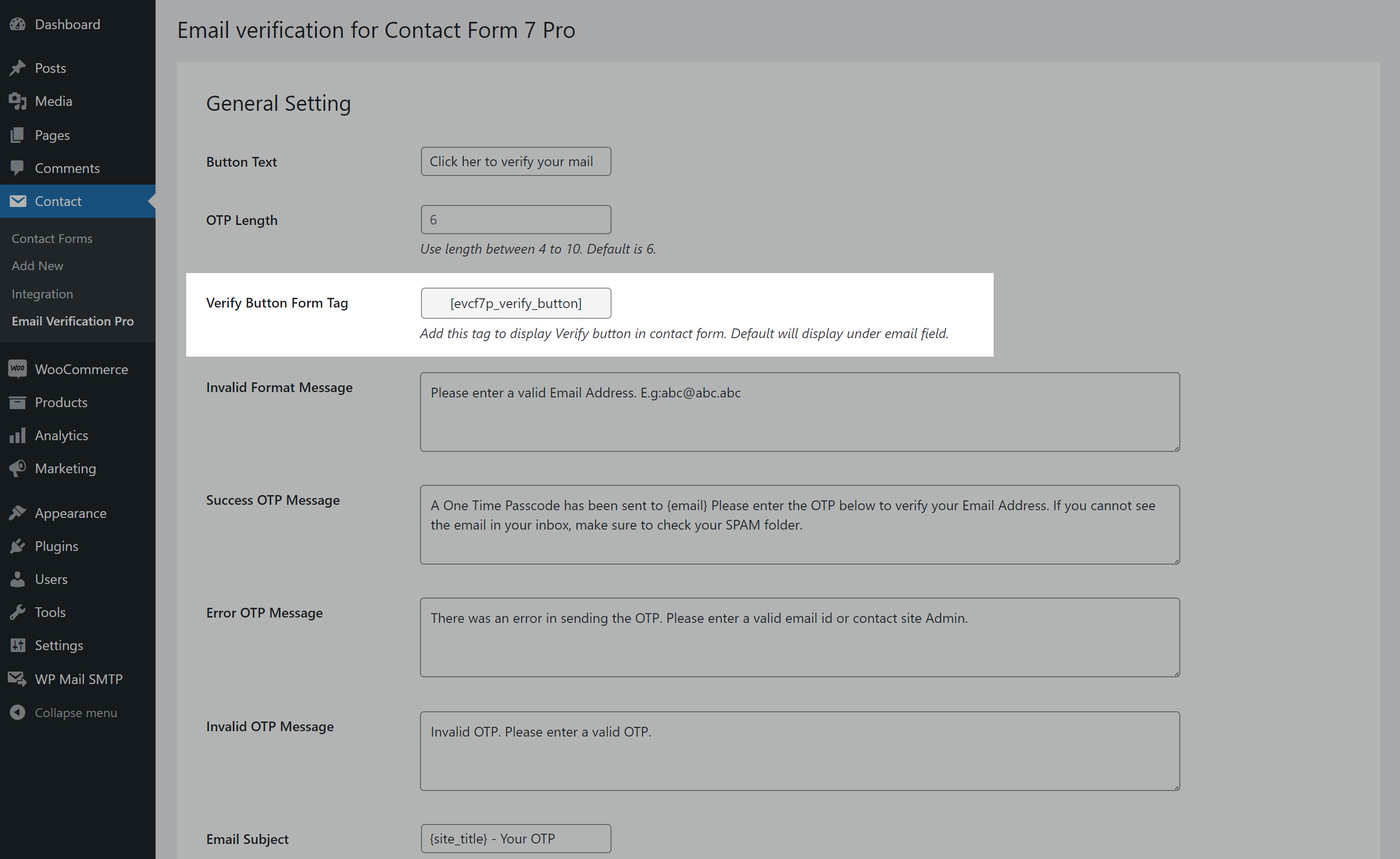The height and width of the screenshot is (859, 1400).
Task: Focus the Error OTP Message textarea
Action: (800, 637)
